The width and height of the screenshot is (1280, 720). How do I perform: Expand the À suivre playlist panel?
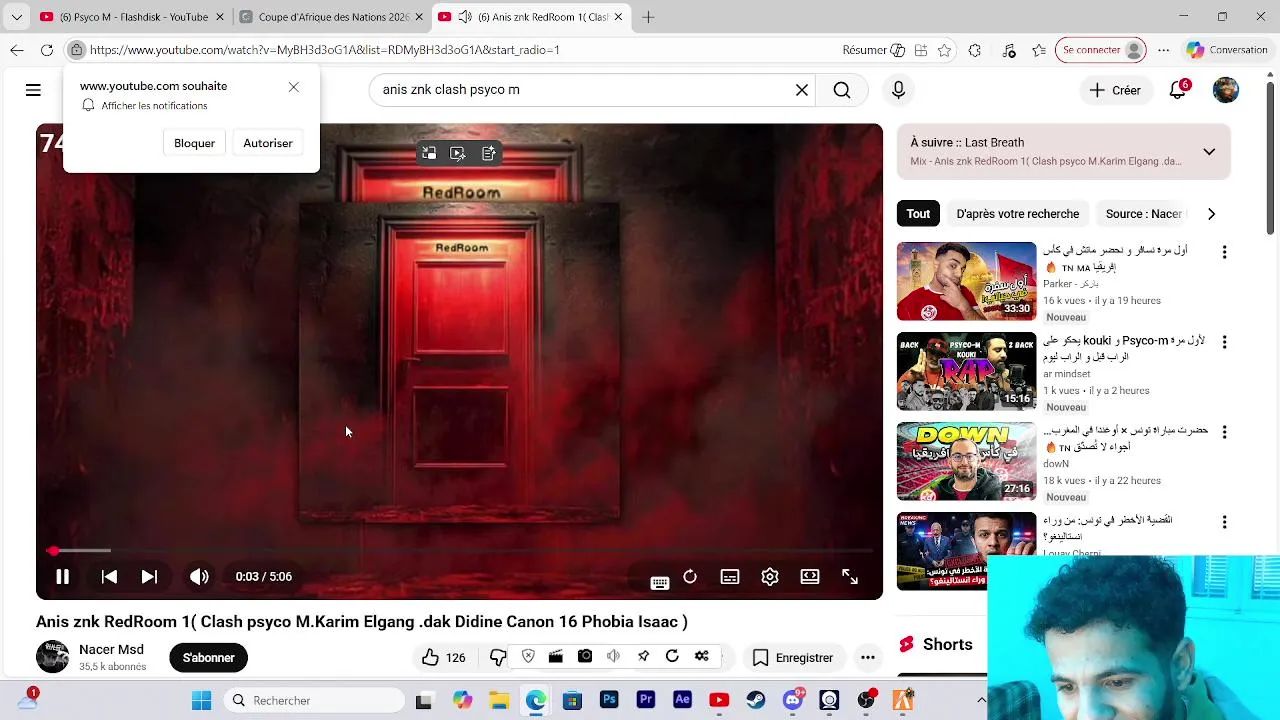(x=1209, y=152)
